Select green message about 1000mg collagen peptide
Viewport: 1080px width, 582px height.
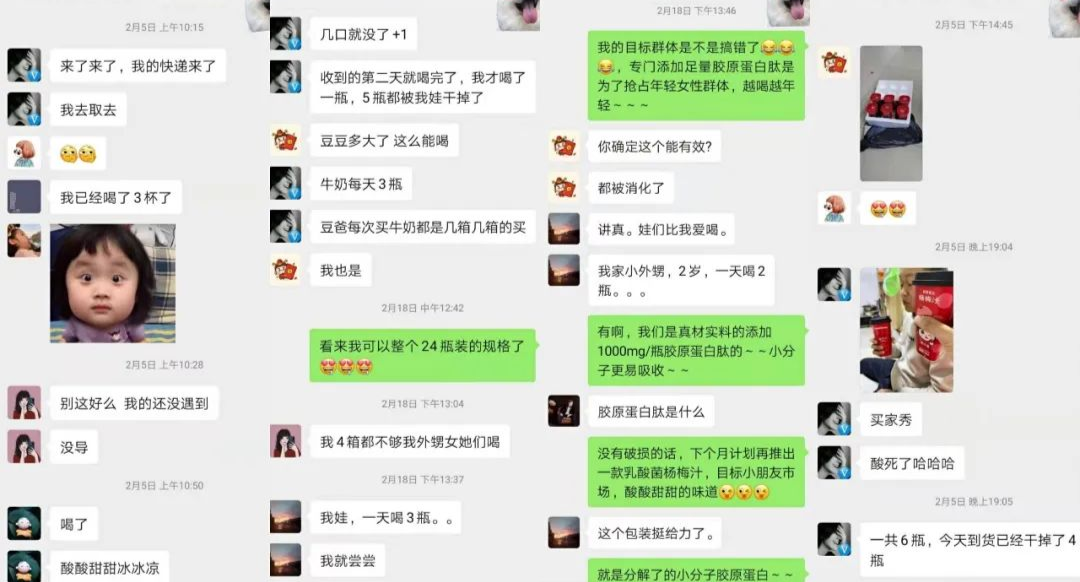(x=696, y=351)
